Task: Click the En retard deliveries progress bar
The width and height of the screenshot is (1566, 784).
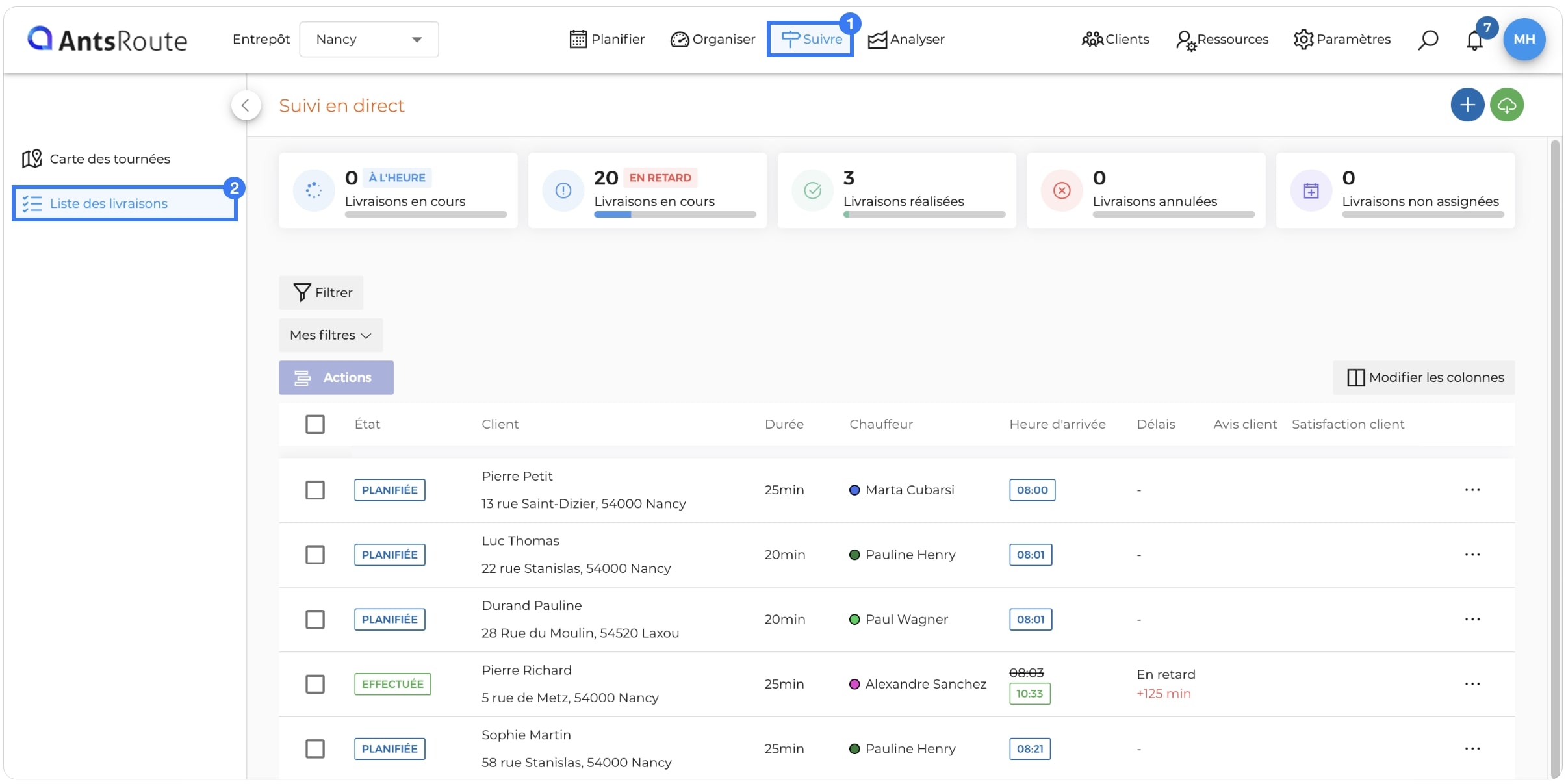Action: click(675, 214)
